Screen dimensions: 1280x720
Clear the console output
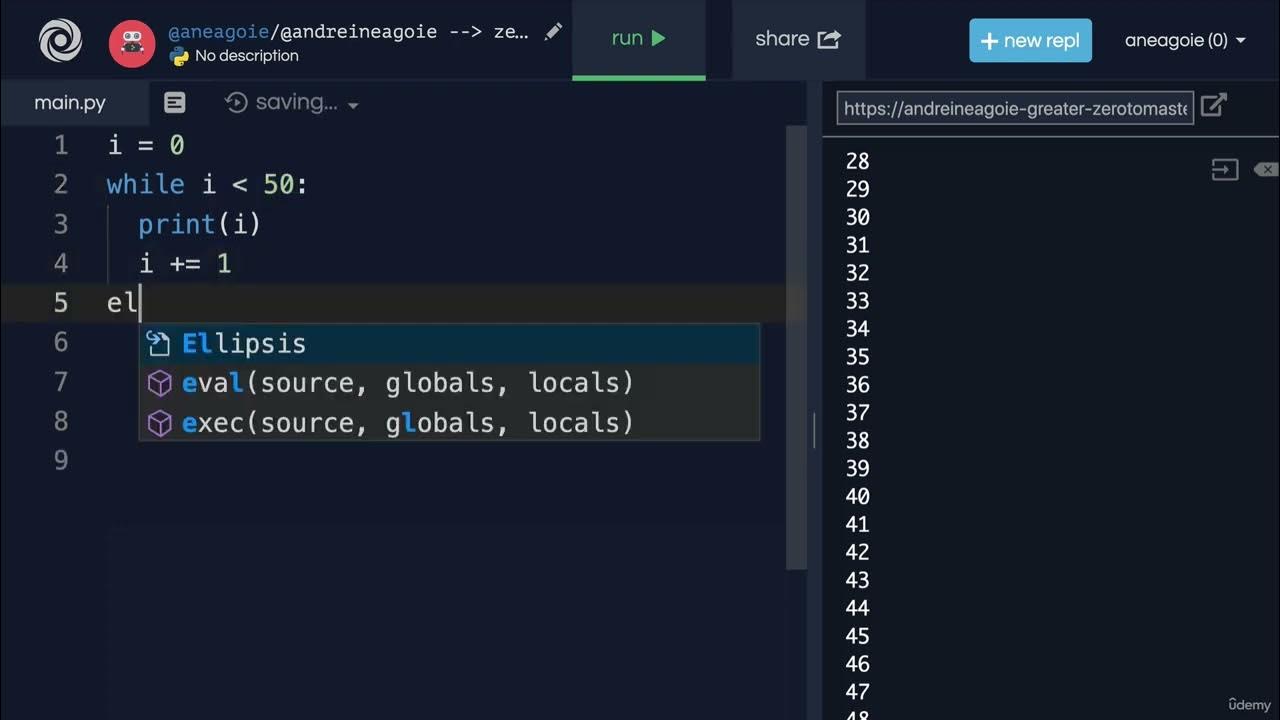coord(1265,170)
